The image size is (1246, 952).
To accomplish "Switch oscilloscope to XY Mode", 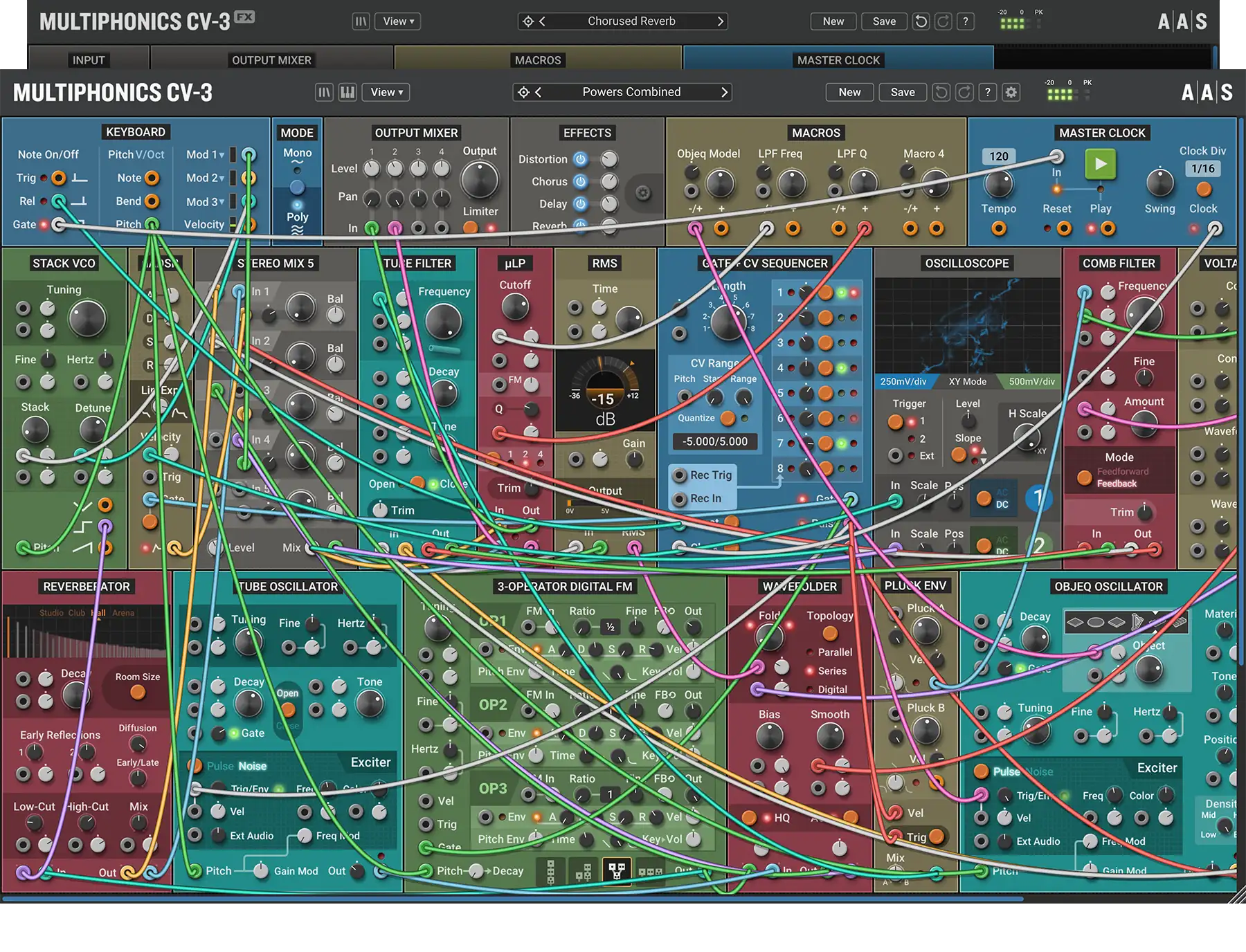I will tap(967, 381).
